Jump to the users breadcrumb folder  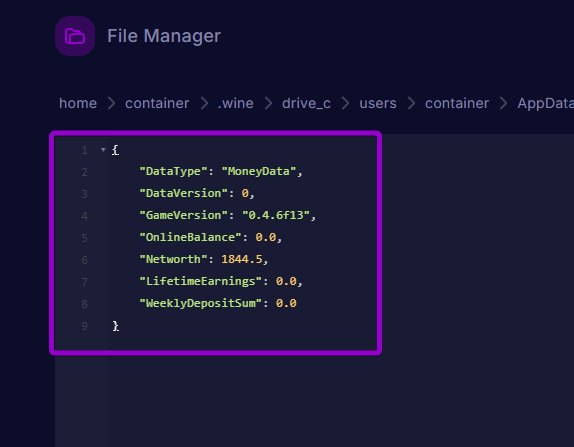[x=378, y=103]
